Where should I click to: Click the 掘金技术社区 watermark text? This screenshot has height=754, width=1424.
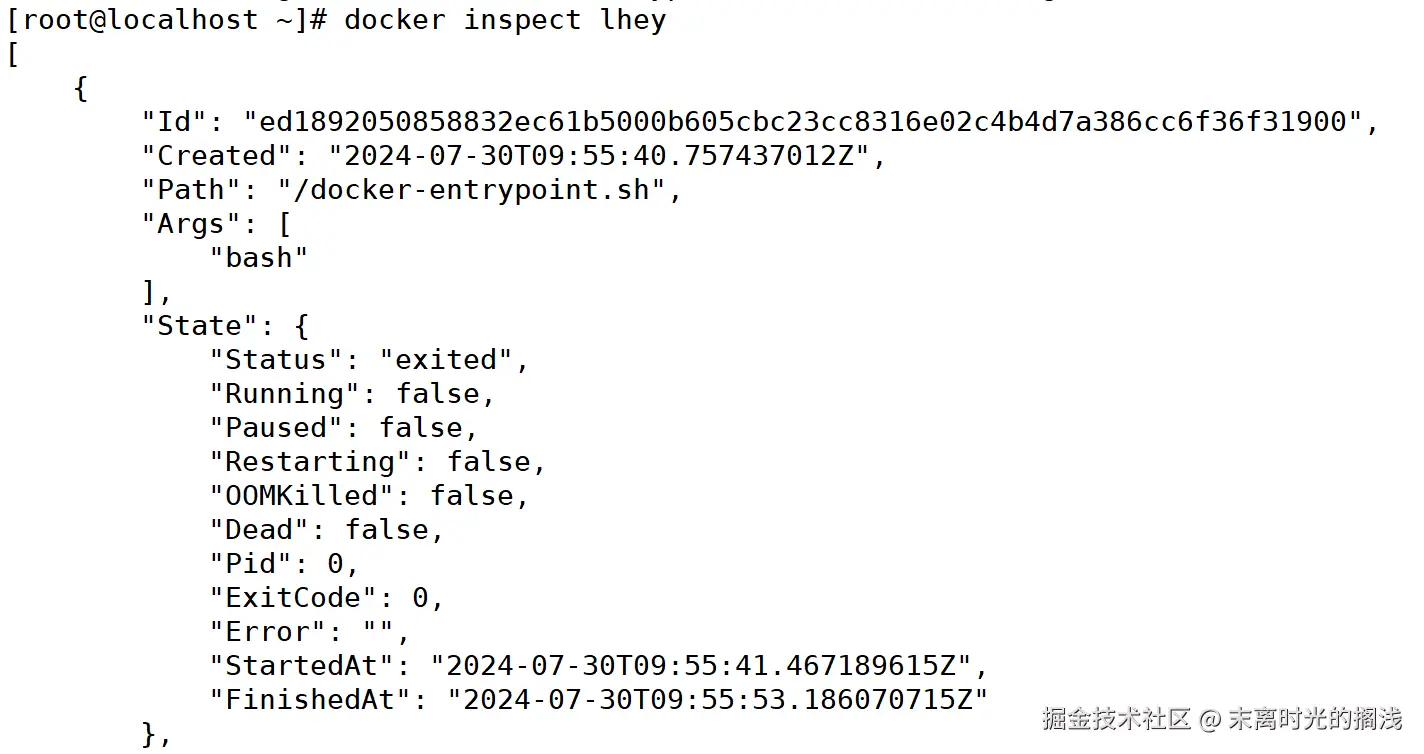click(x=1116, y=719)
